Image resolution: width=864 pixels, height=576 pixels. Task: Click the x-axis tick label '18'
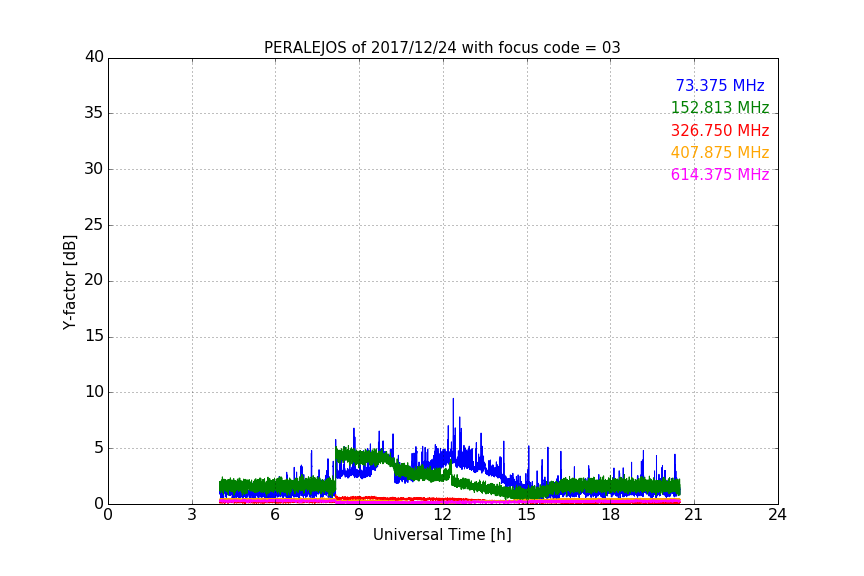coord(611,515)
